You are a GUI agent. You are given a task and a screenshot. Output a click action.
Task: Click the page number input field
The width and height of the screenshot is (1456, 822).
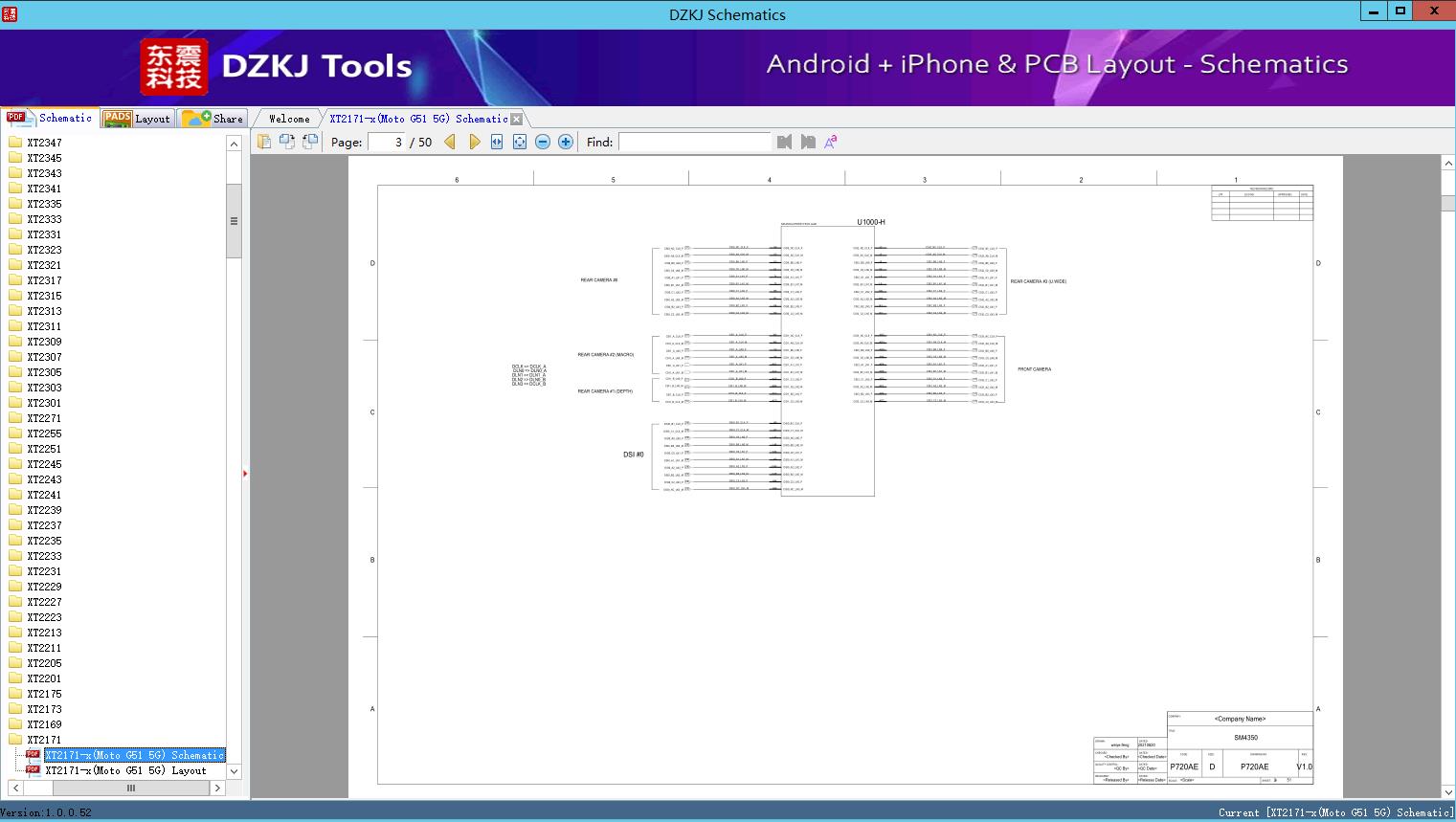[387, 142]
